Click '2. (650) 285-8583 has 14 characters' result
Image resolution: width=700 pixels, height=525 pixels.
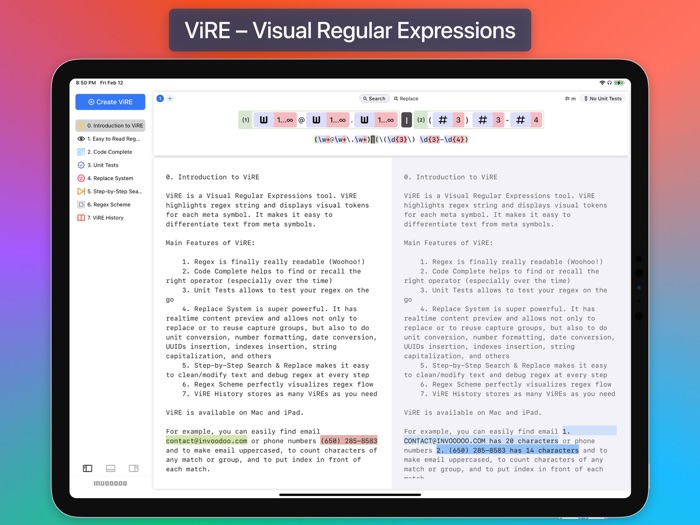pyautogui.click(x=508, y=450)
